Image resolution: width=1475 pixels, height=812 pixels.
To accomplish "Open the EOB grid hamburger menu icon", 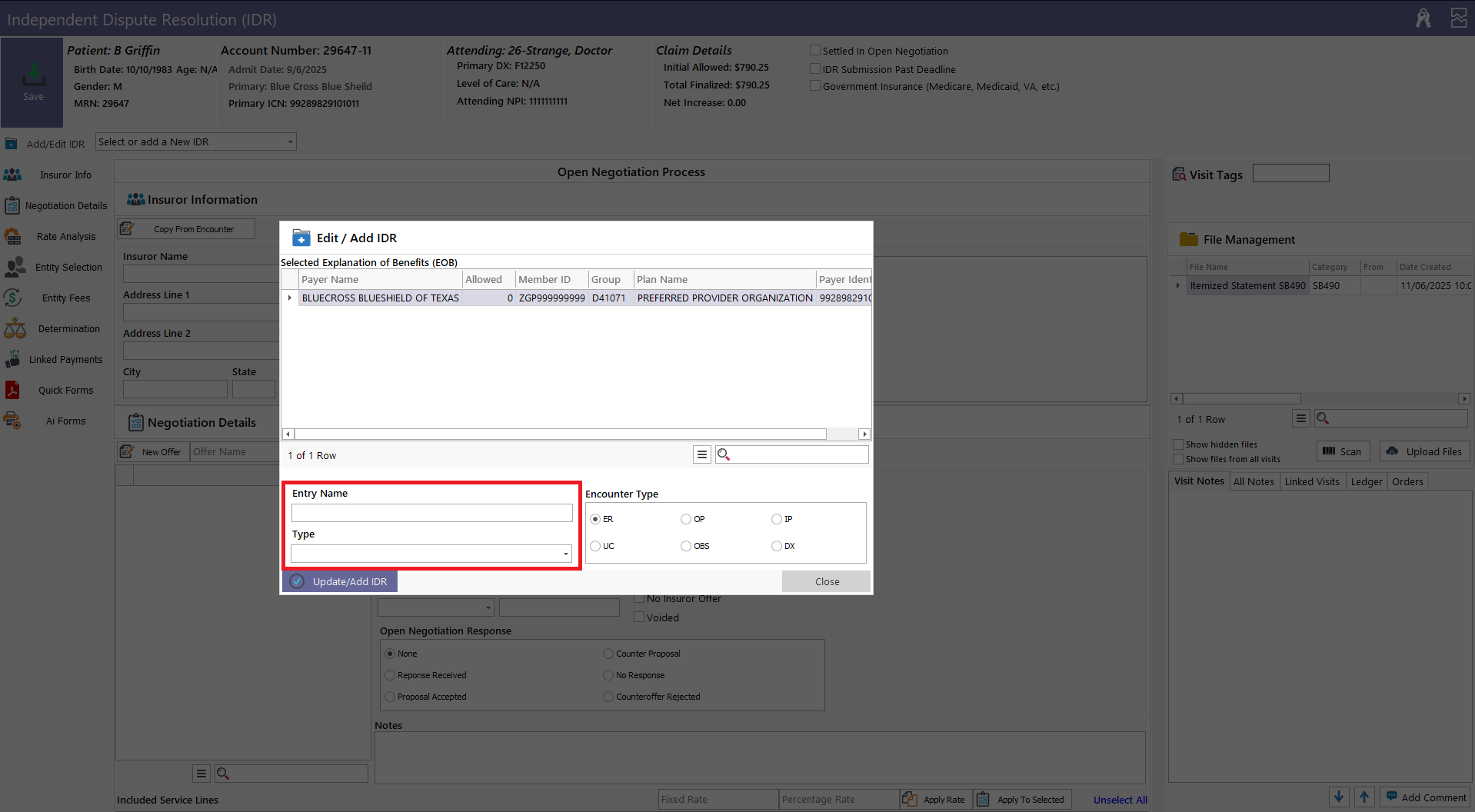I will point(701,455).
